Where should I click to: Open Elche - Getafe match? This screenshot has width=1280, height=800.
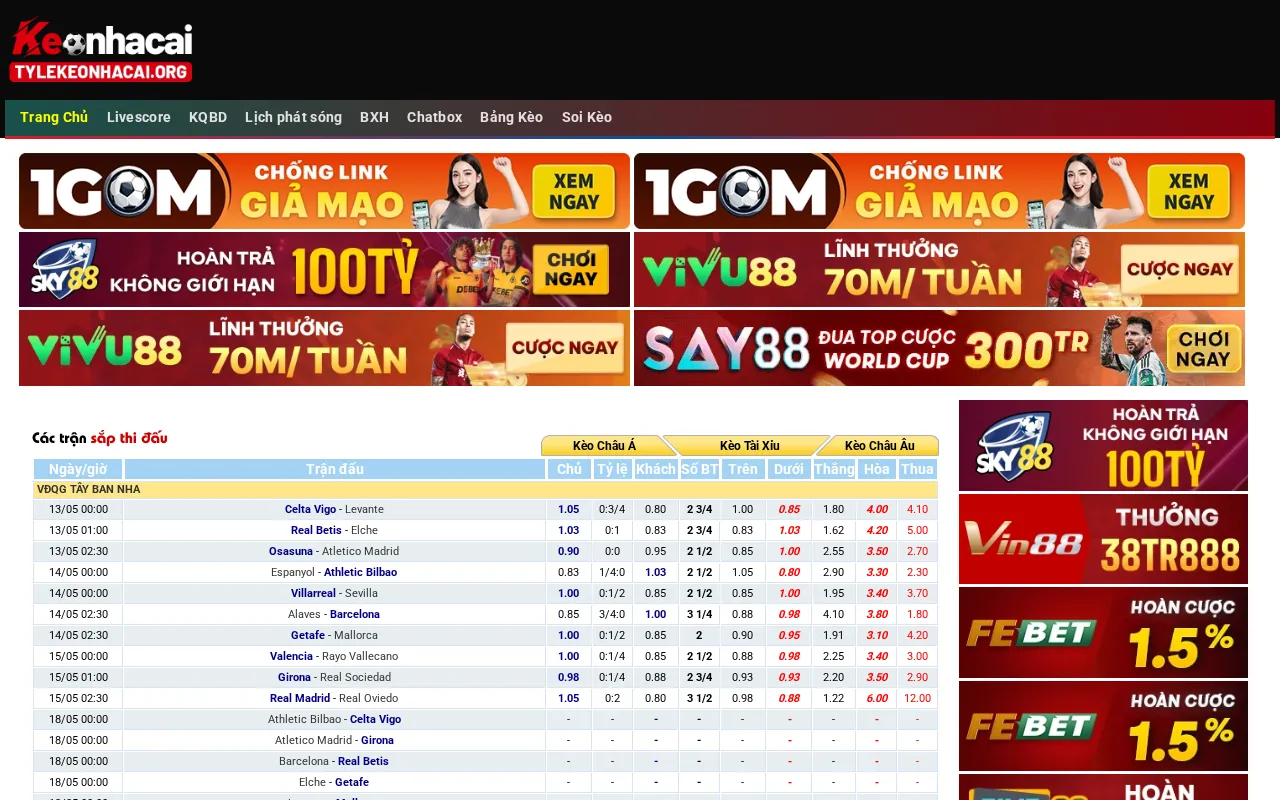click(334, 782)
